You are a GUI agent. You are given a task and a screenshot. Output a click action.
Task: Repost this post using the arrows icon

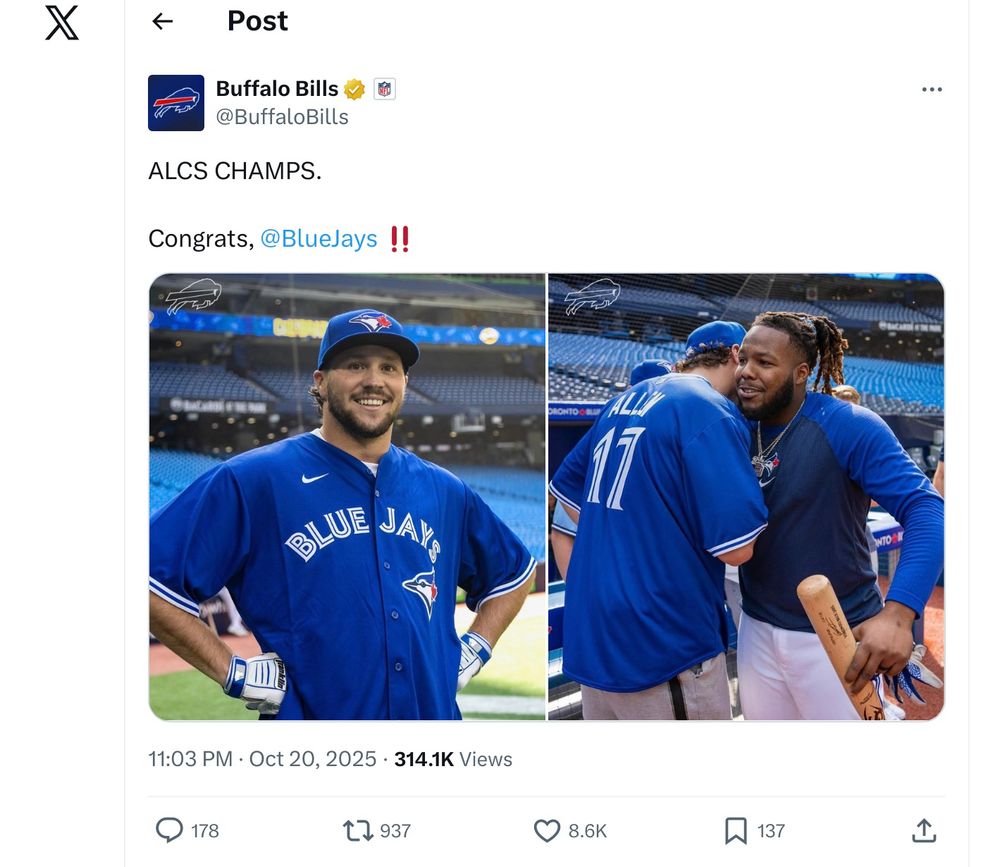[x=357, y=830]
